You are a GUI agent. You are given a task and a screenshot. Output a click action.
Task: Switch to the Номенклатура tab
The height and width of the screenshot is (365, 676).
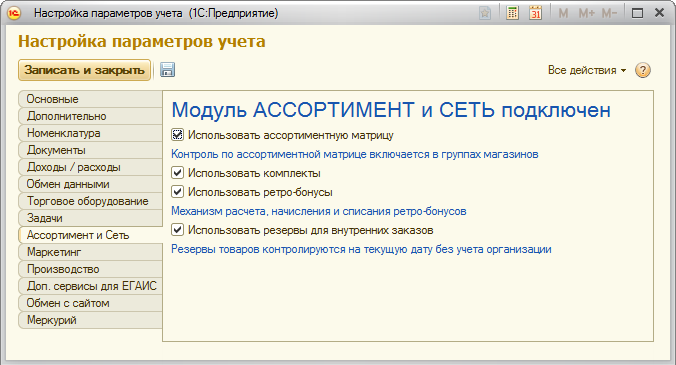click(91, 133)
